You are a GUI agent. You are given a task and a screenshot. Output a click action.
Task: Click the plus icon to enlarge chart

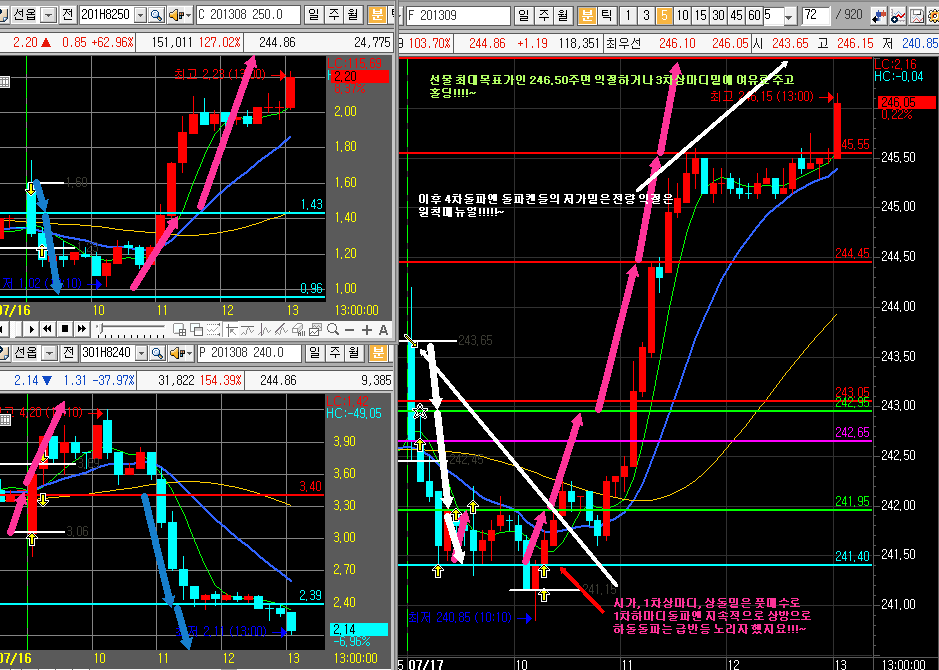(x=366, y=329)
